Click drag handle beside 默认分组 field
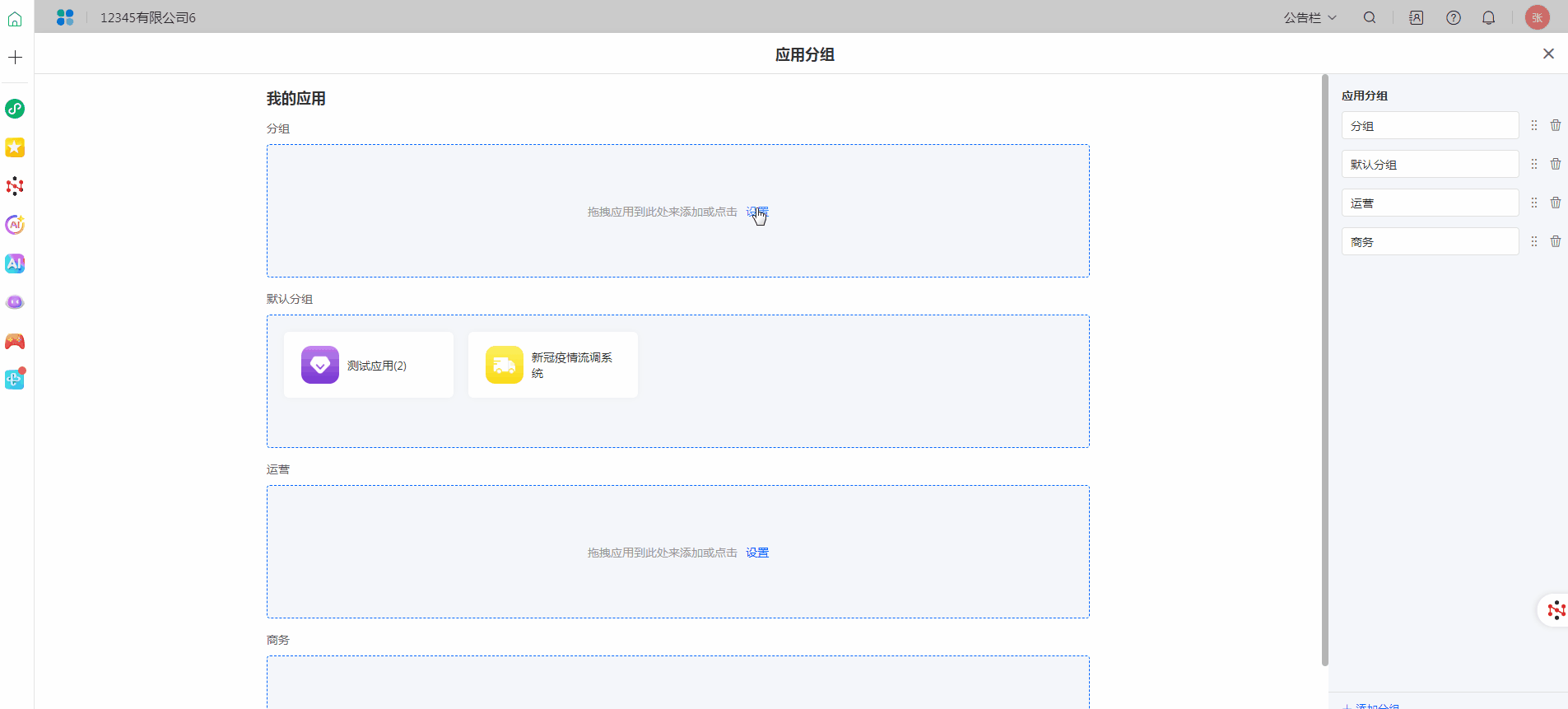Screen dimensions: 1568x709 [x=1534, y=164]
